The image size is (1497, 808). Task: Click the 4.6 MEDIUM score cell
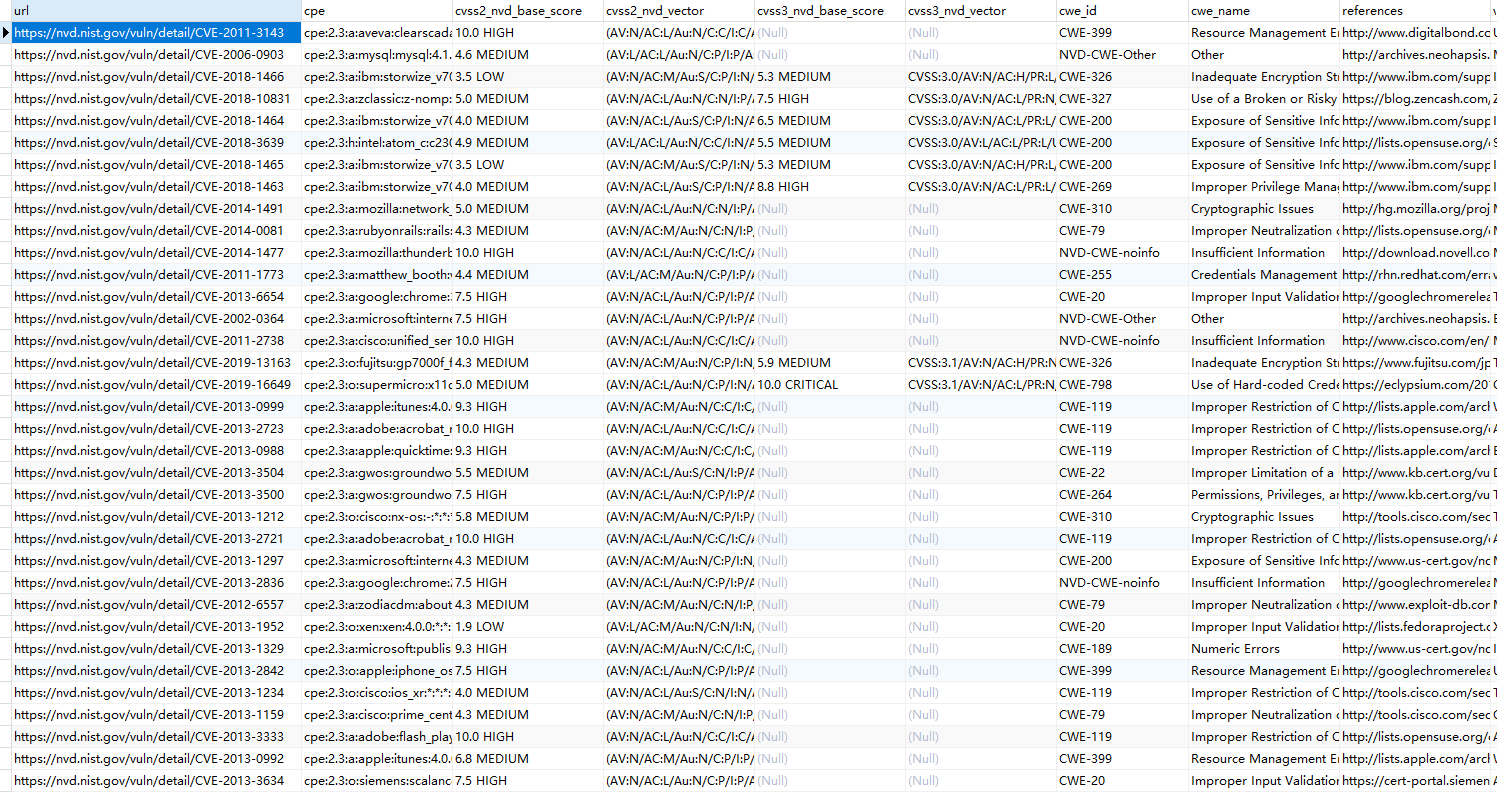(x=528, y=55)
